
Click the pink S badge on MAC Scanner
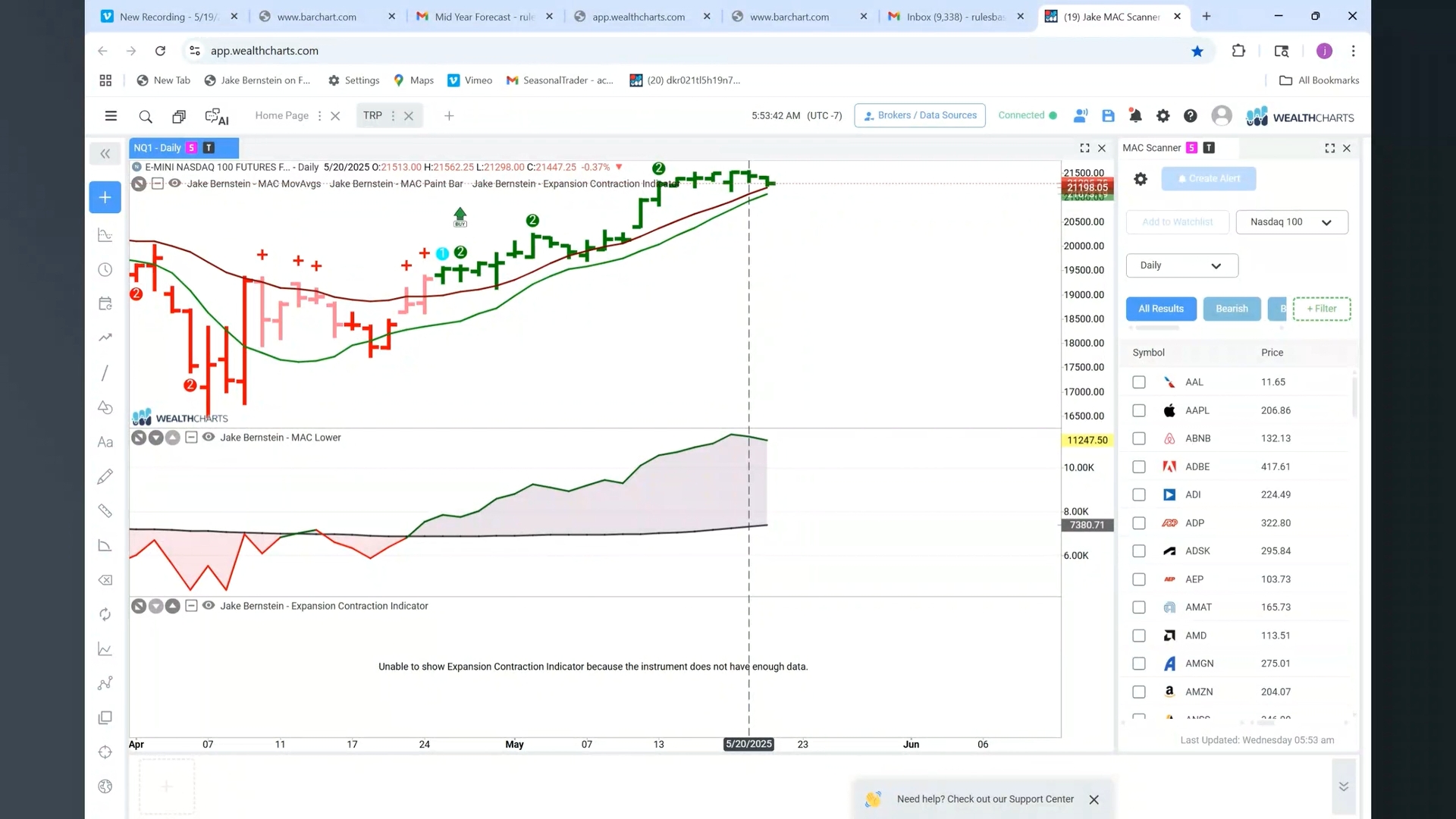pos(1192,148)
